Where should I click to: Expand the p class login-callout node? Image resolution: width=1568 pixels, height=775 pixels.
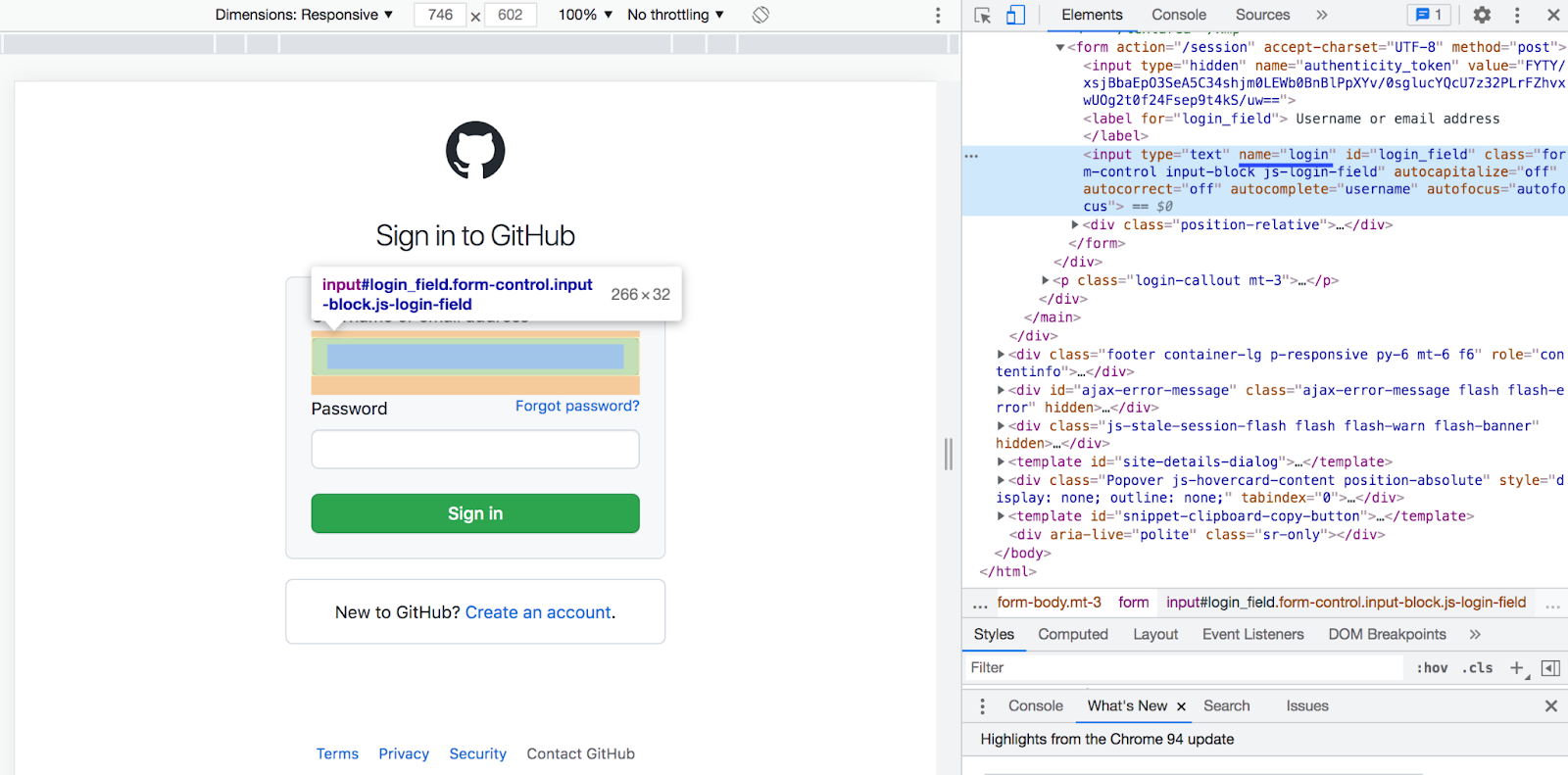coord(1046,280)
